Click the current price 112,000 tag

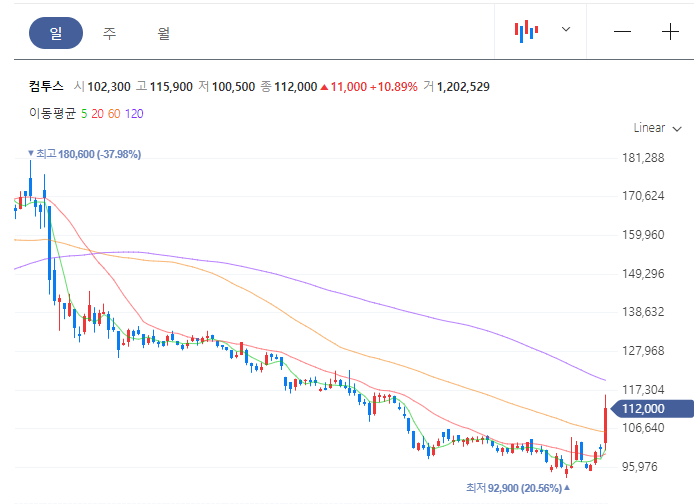click(652, 408)
